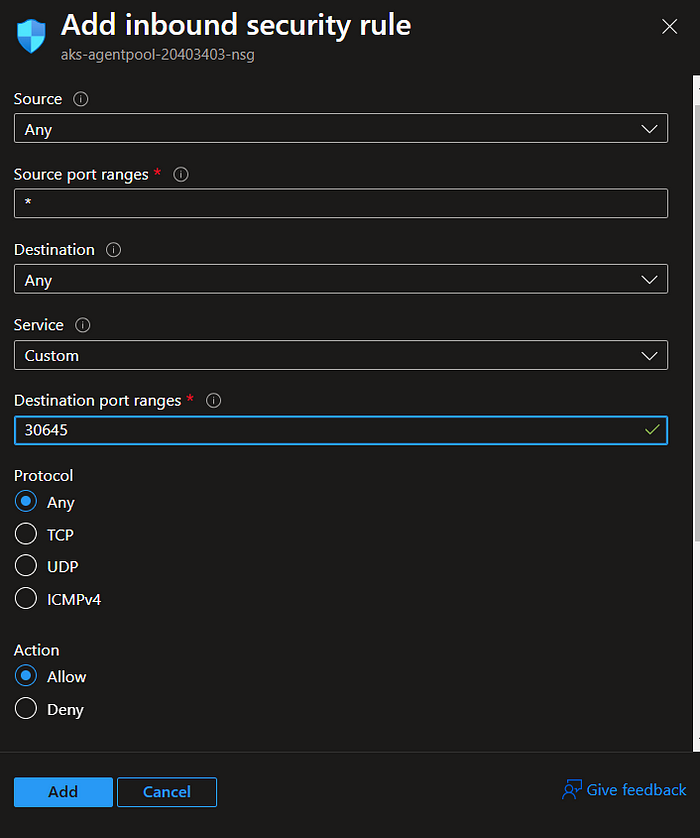
Task: Click the info icon next to Service
Action: (83, 325)
